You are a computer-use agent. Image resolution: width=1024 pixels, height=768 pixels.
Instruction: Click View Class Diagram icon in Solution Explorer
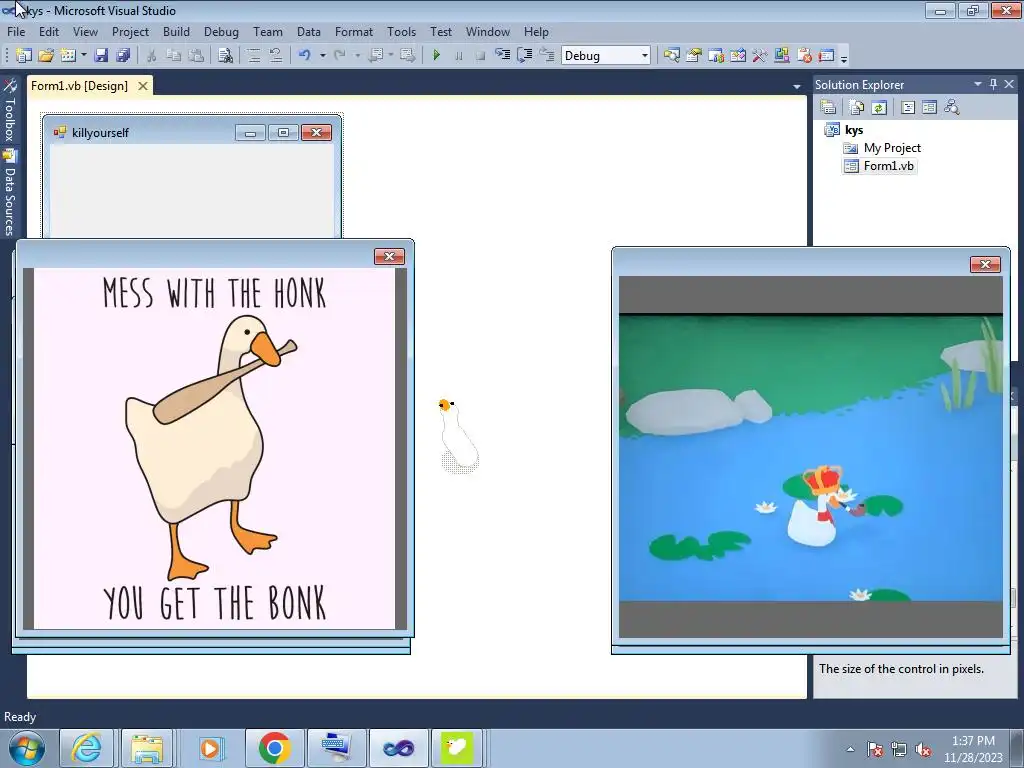tap(952, 107)
